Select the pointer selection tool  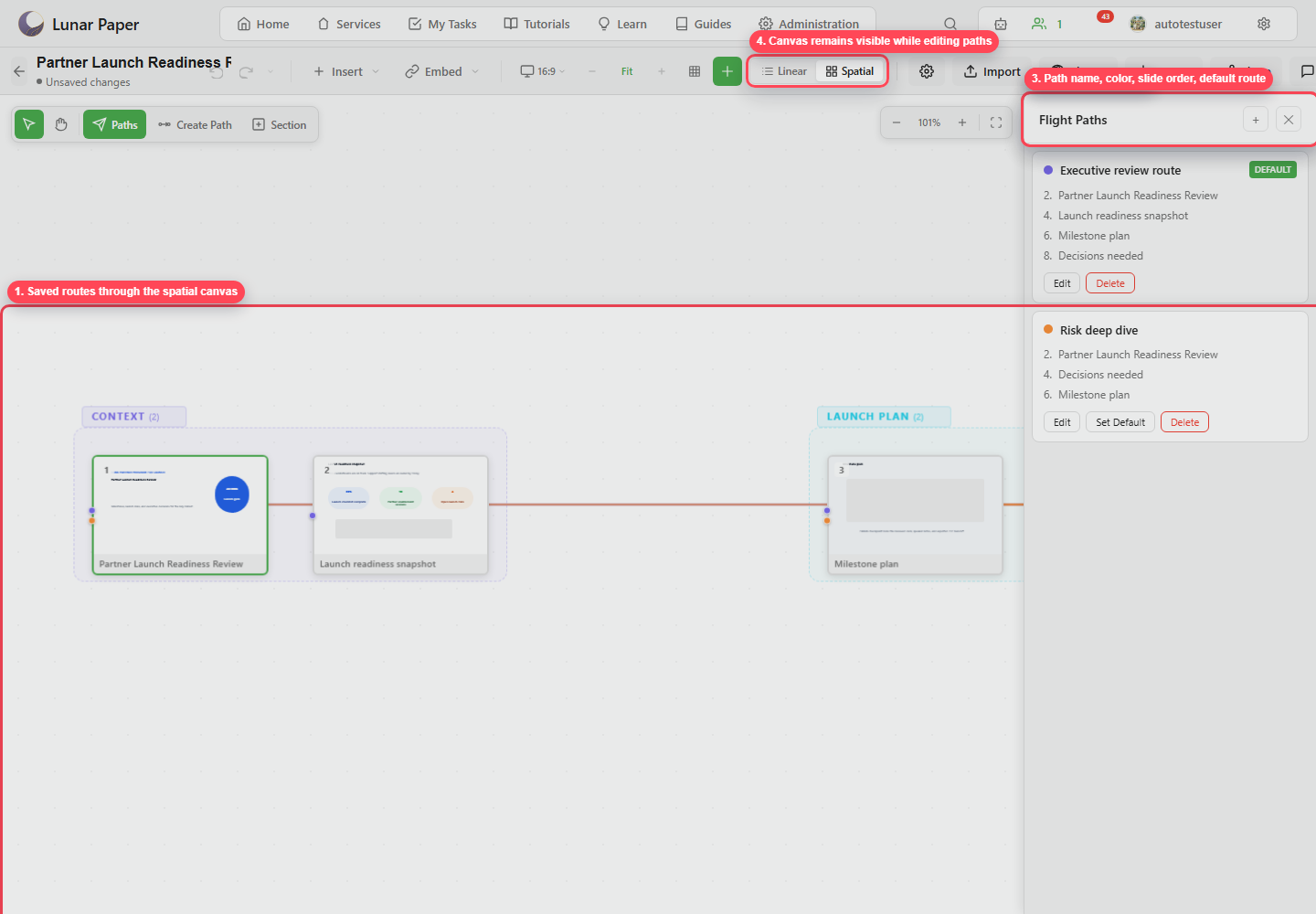29,124
